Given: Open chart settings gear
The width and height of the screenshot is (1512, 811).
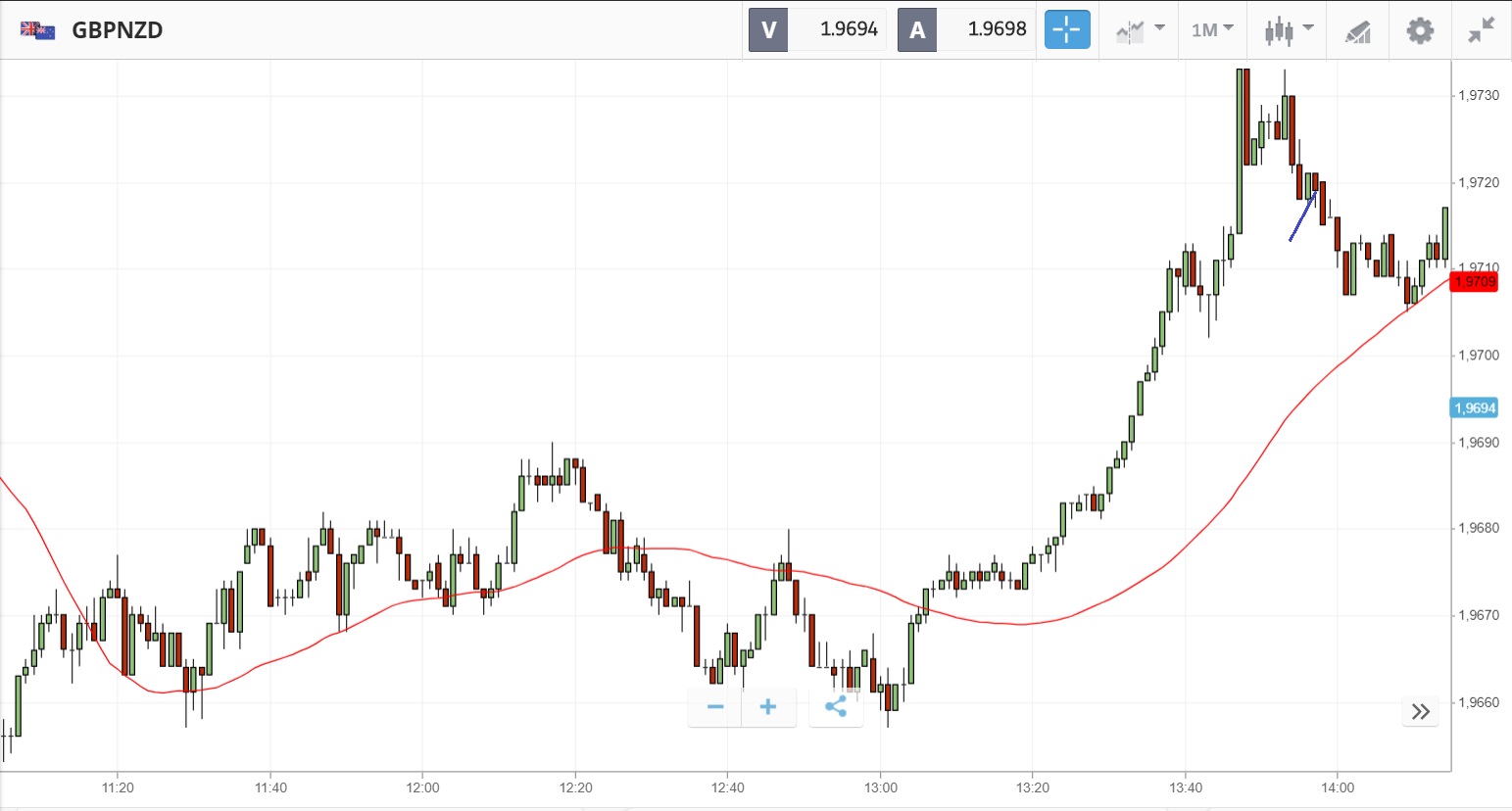Looking at the screenshot, I should [x=1419, y=30].
